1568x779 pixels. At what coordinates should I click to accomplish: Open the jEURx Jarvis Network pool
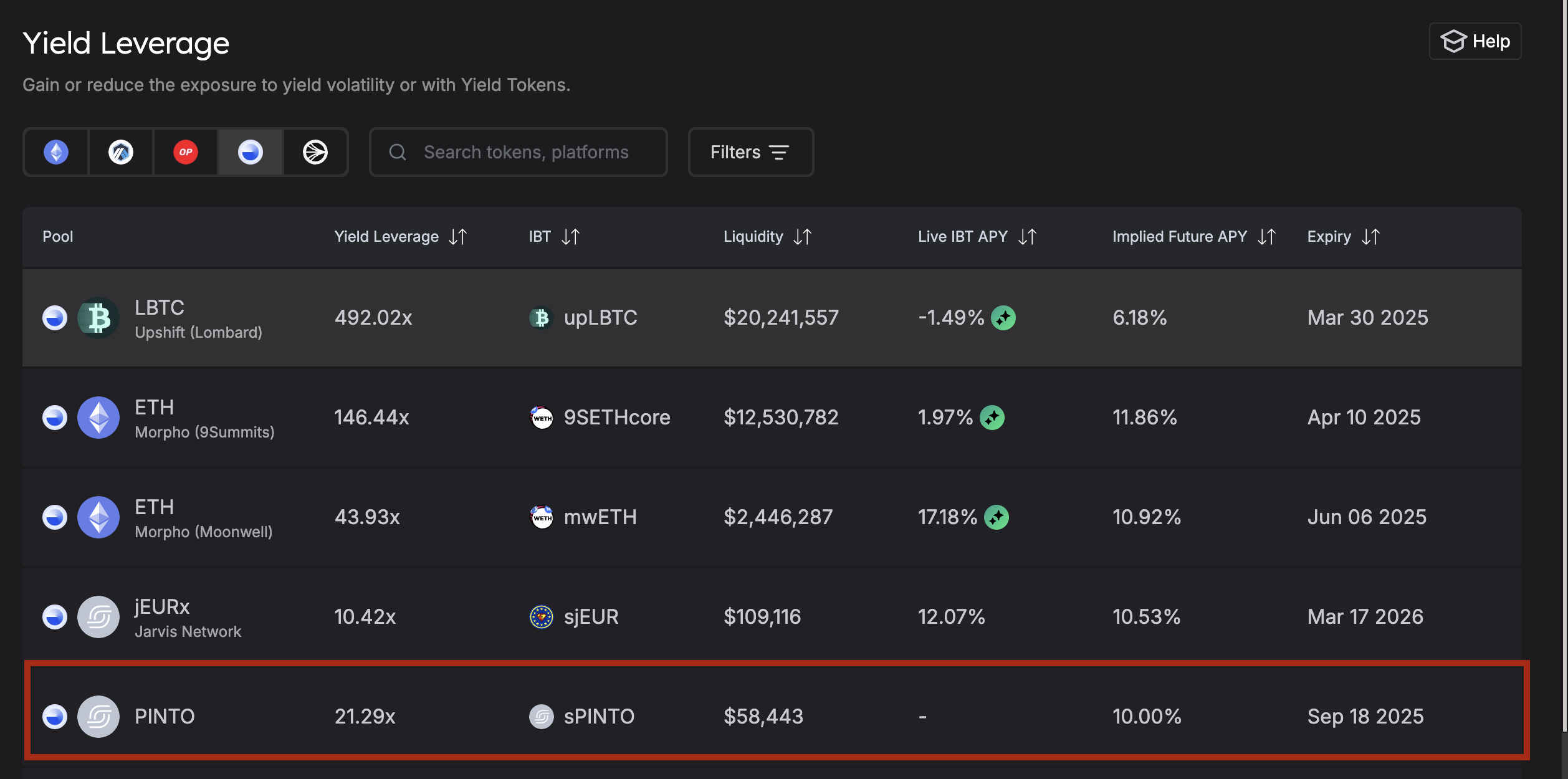[187, 617]
